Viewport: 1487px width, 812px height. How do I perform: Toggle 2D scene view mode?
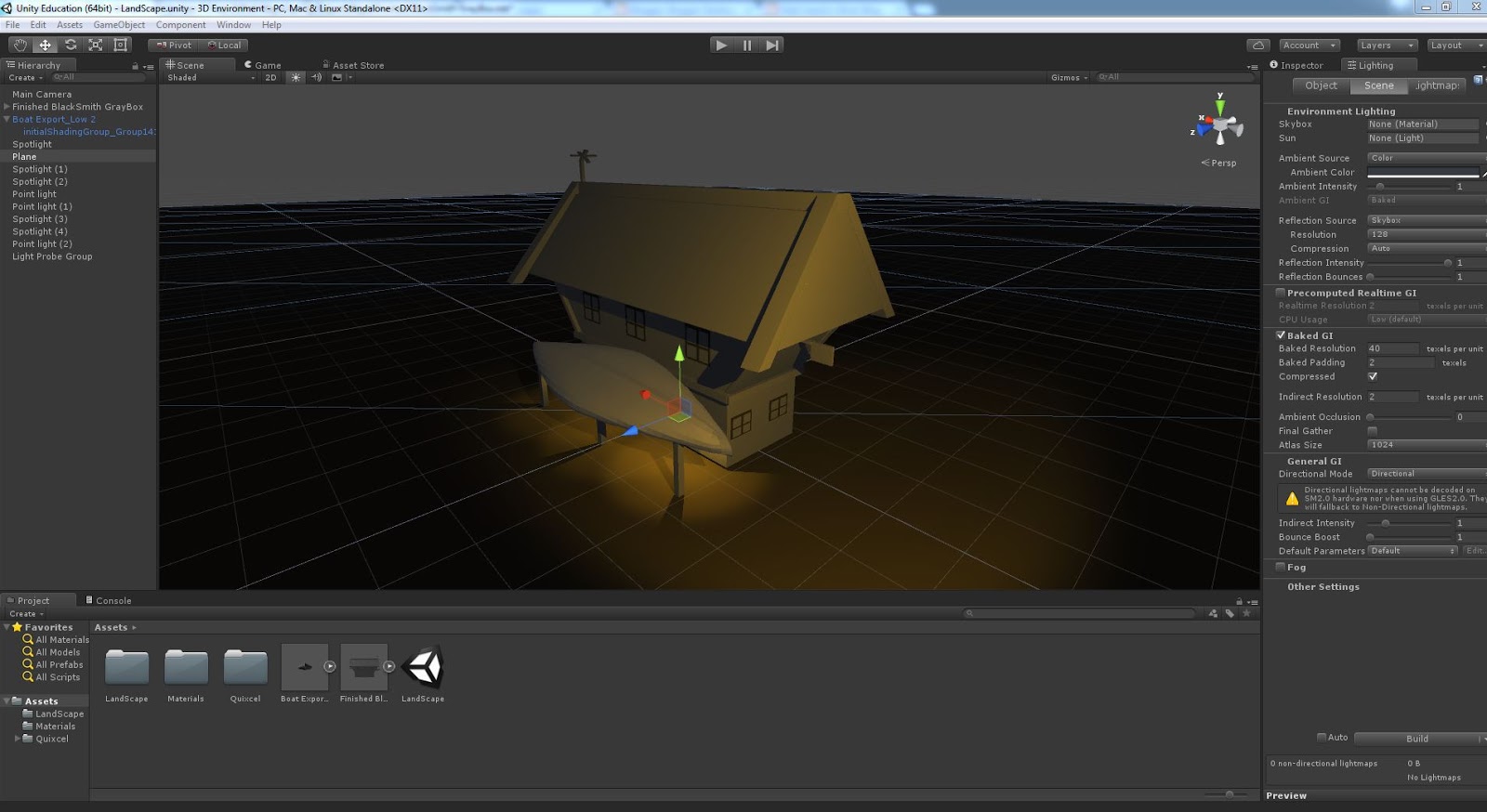[270, 77]
